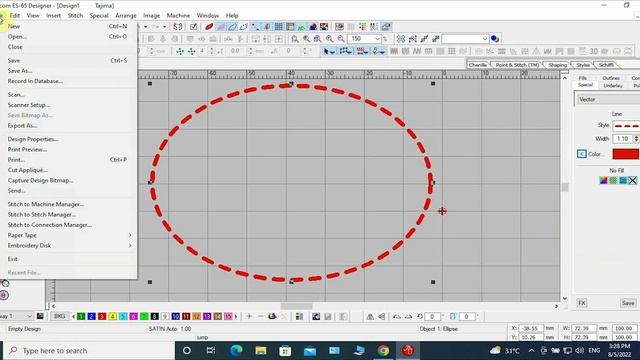Open the colorway dropdown at bottom left

(29, 316)
